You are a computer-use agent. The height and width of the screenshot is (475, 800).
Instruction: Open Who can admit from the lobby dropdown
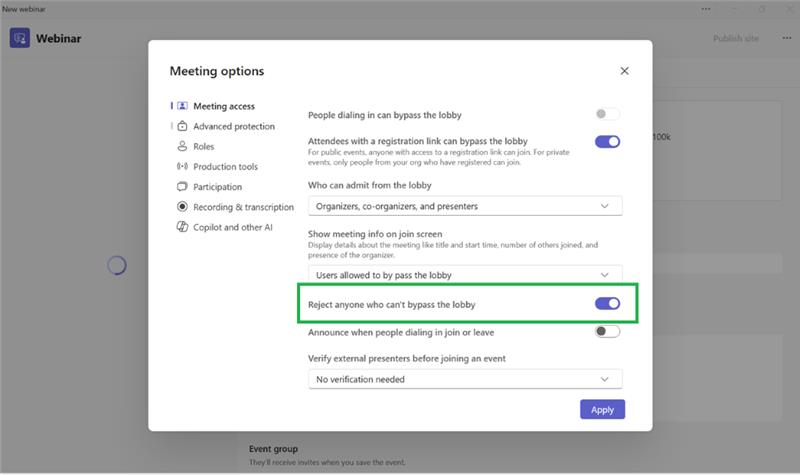(465, 206)
